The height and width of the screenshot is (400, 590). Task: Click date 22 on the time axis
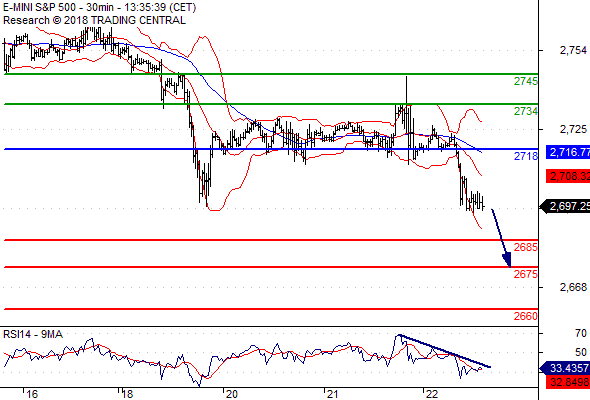coord(432,394)
